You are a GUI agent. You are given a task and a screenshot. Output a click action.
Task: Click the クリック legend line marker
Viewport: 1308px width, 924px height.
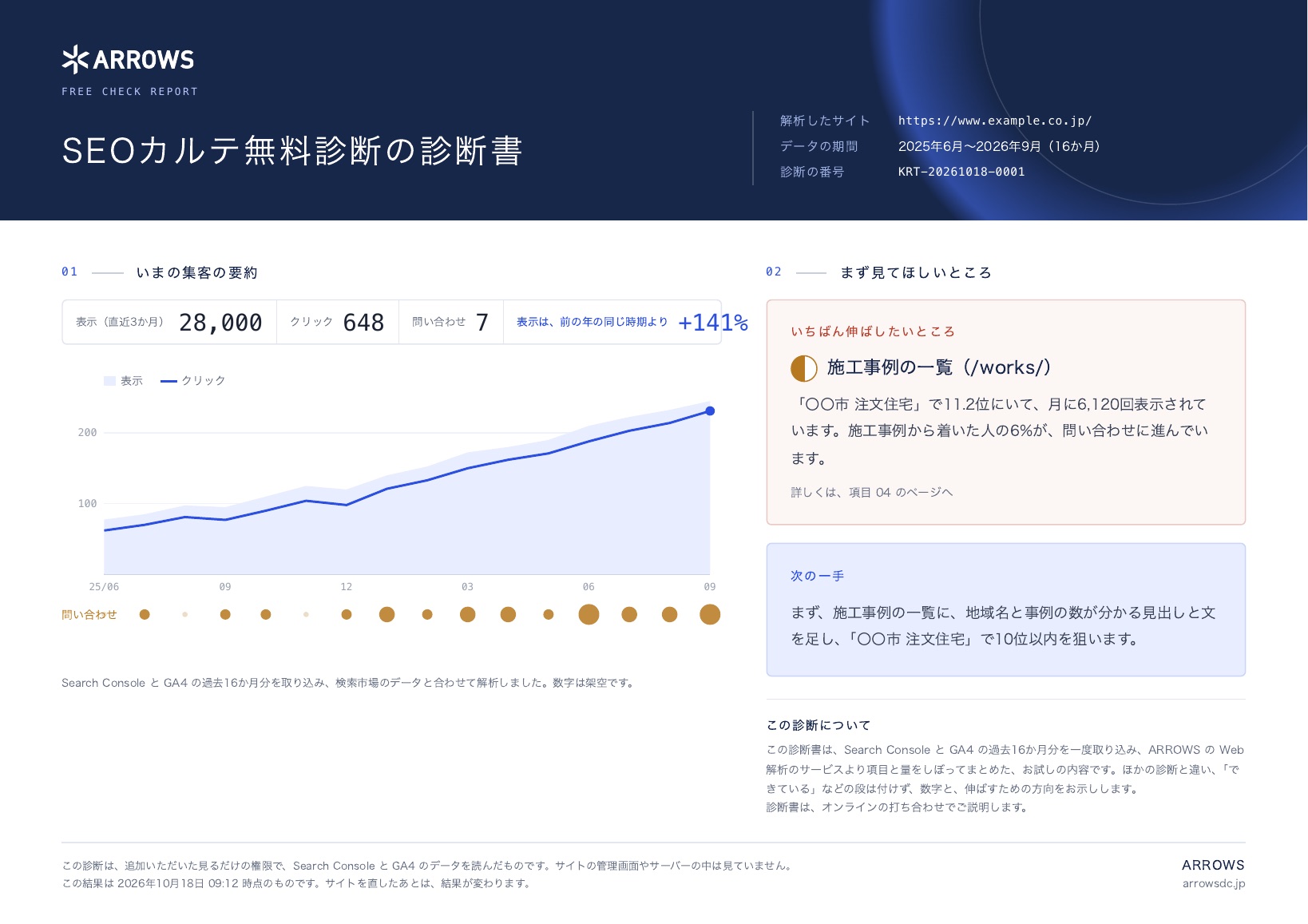tap(168, 381)
